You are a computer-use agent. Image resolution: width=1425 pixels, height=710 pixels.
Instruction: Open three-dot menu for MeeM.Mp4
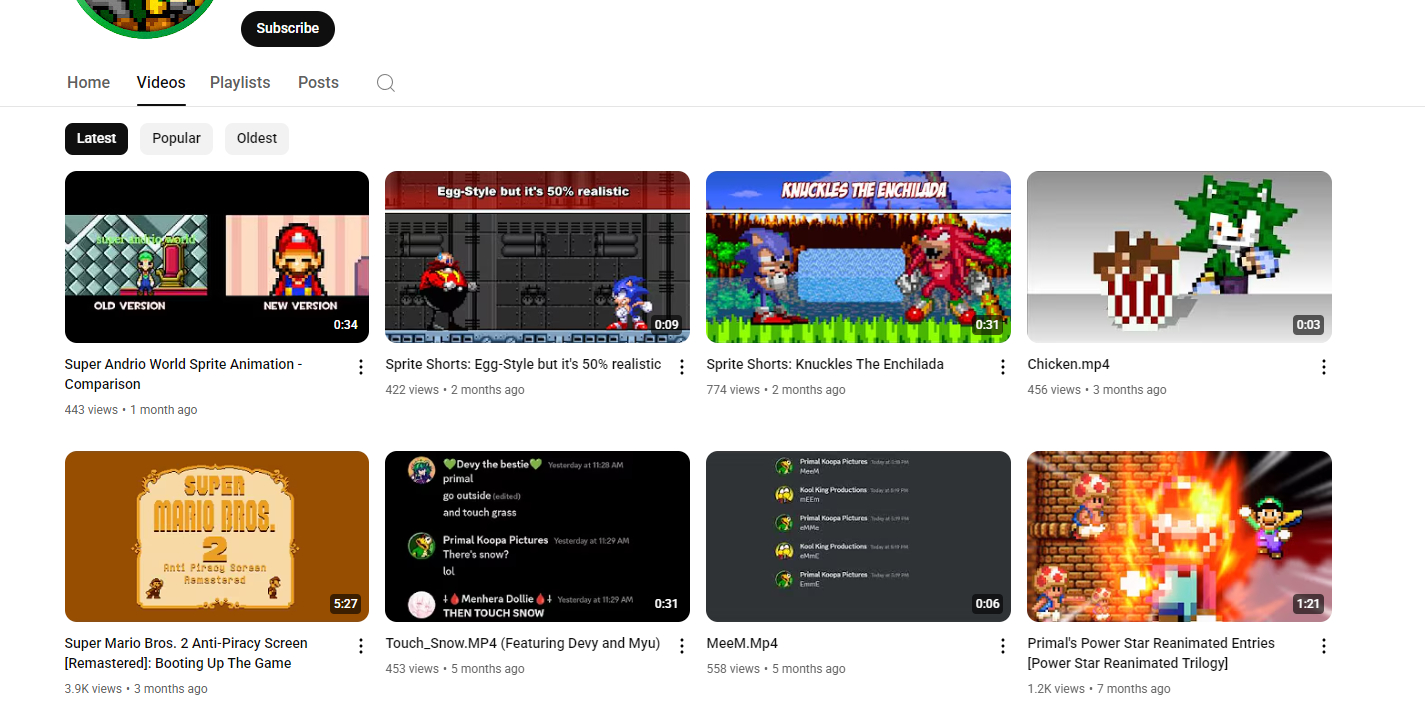1002,646
